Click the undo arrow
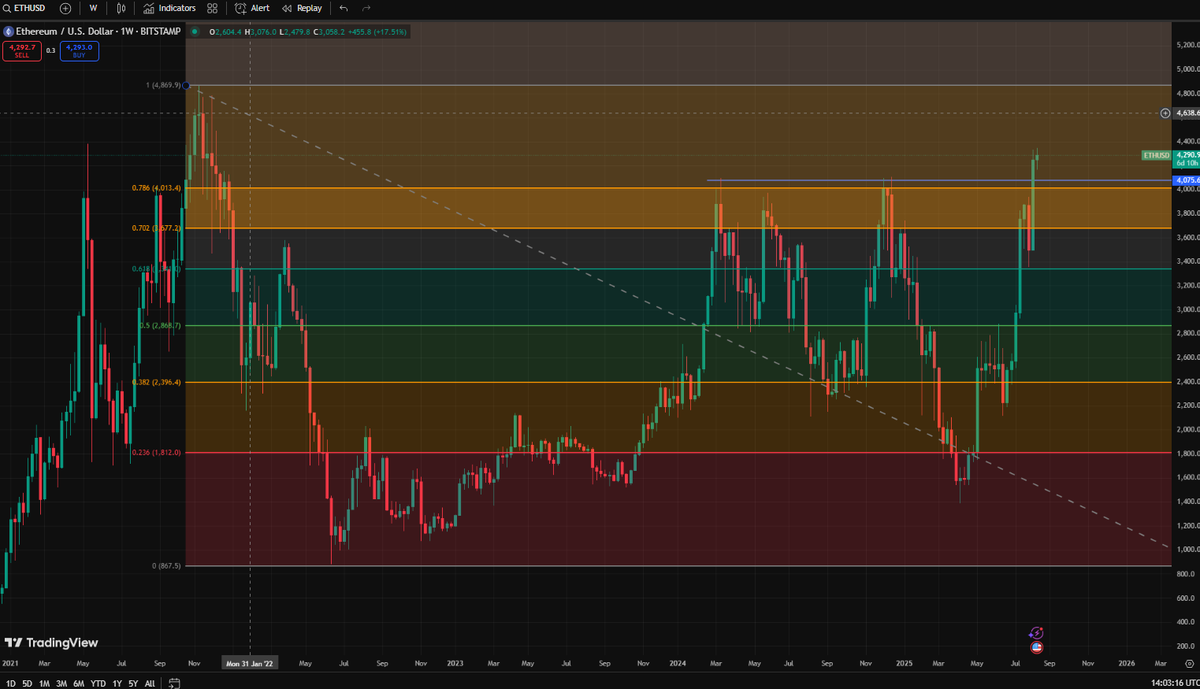Viewport: 1200px width, 689px height. [x=344, y=8]
